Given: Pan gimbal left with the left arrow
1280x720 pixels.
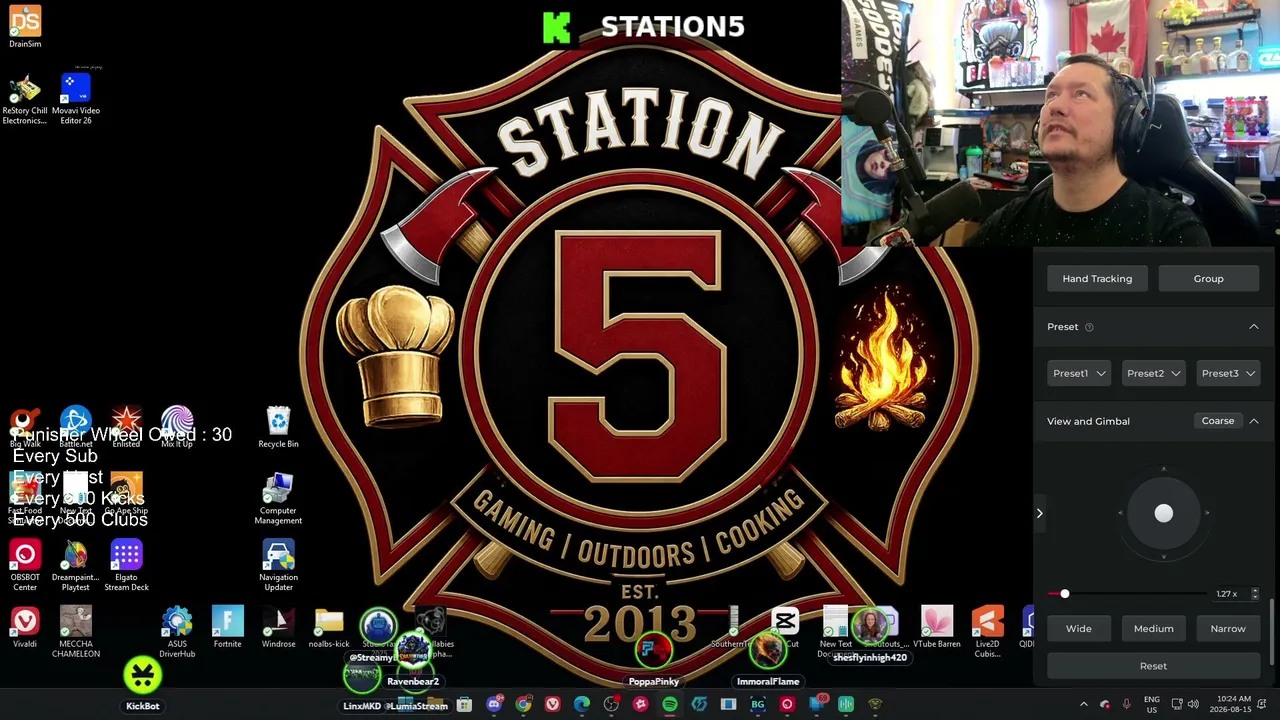Looking at the screenshot, I should click(1120, 513).
